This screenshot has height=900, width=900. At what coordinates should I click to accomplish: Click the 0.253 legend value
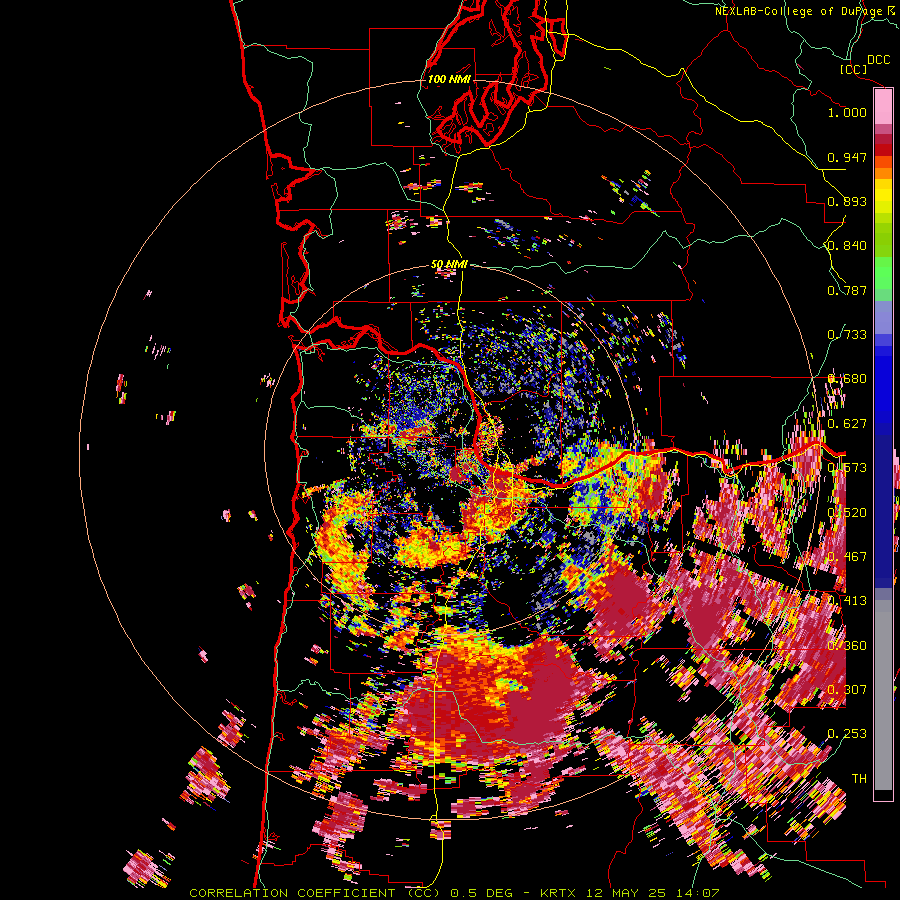click(847, 734)
